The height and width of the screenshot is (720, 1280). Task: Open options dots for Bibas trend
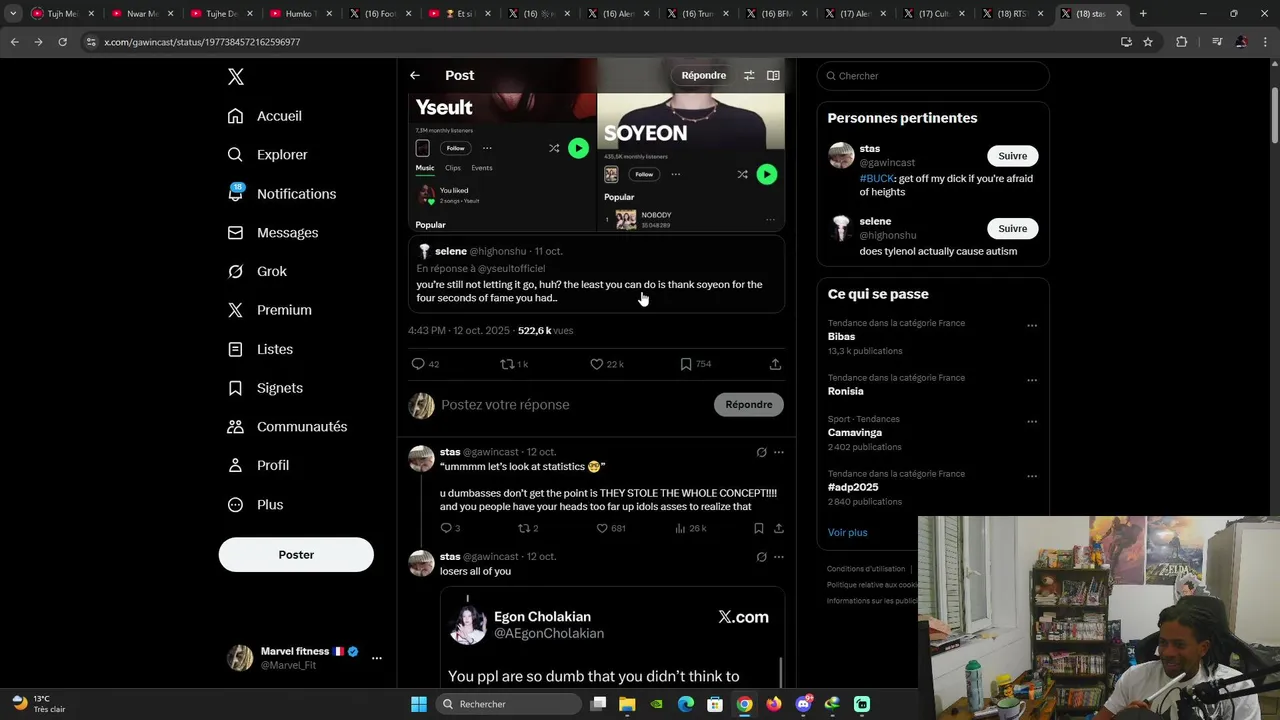coord(1032,325)
